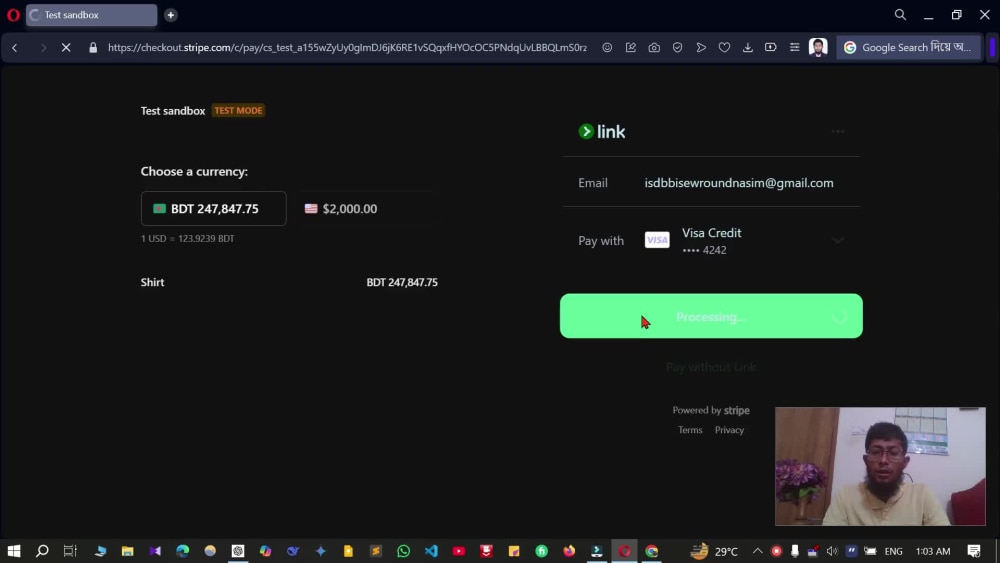Click the webcam video thumbnail
Viewport: 1000px width, 563px height.
tap(880, 466)
